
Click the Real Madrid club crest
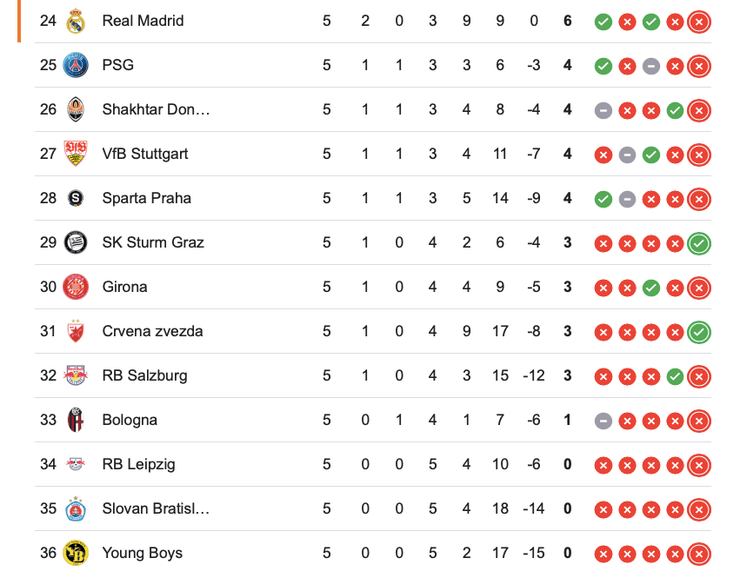click(76, 21)
